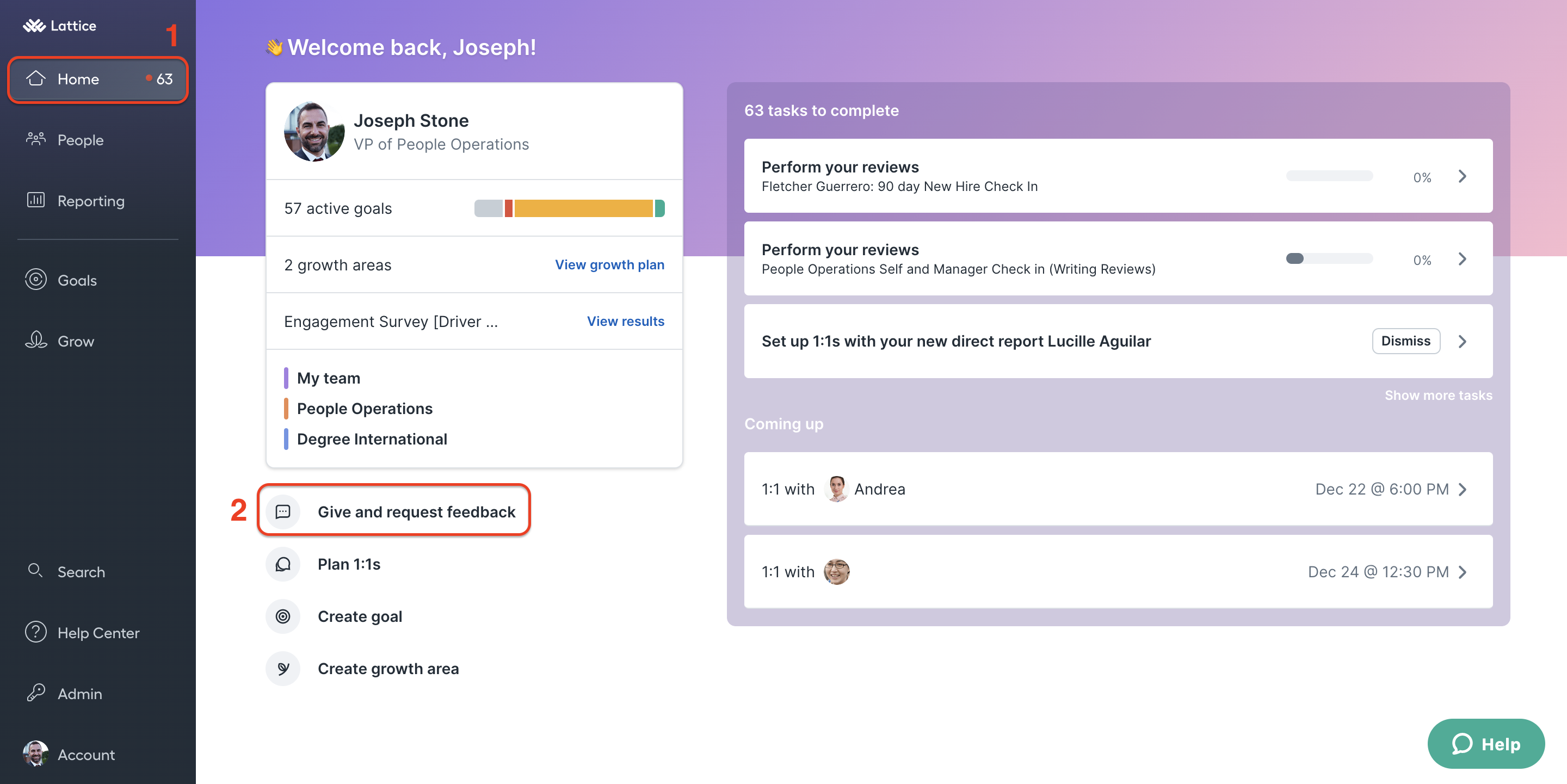Click Show more tasks
This screenshot has width=1567, height=784.
pyautogui.click(x=1438, y=396)
